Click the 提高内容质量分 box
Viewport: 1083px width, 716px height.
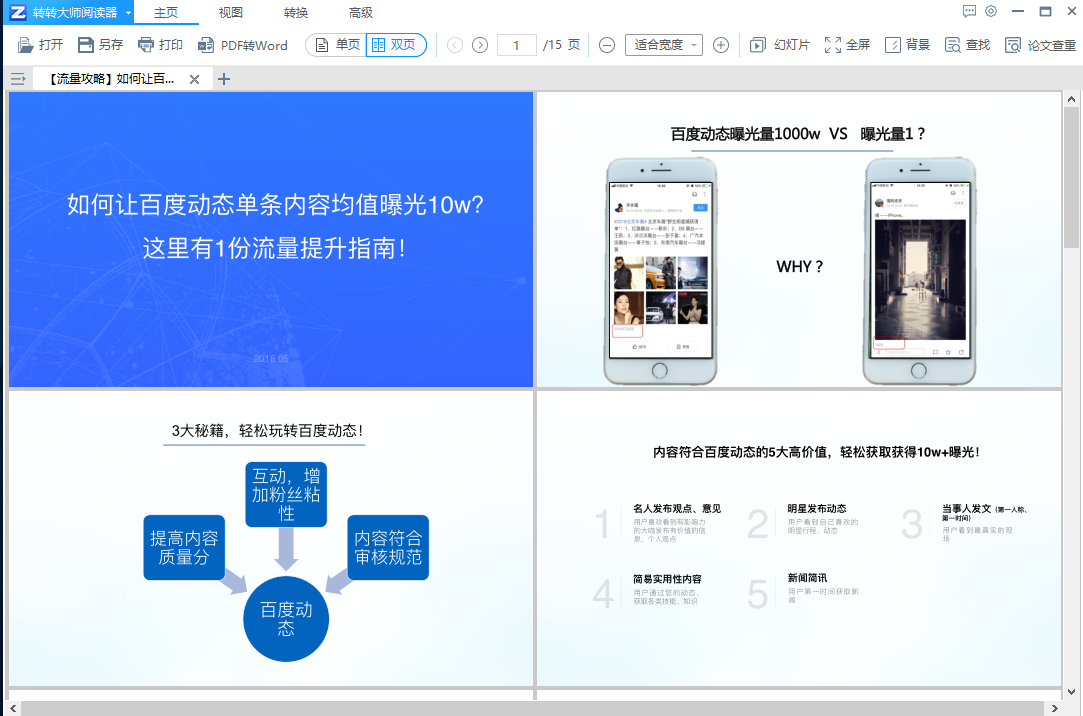(x=184, y=548)
